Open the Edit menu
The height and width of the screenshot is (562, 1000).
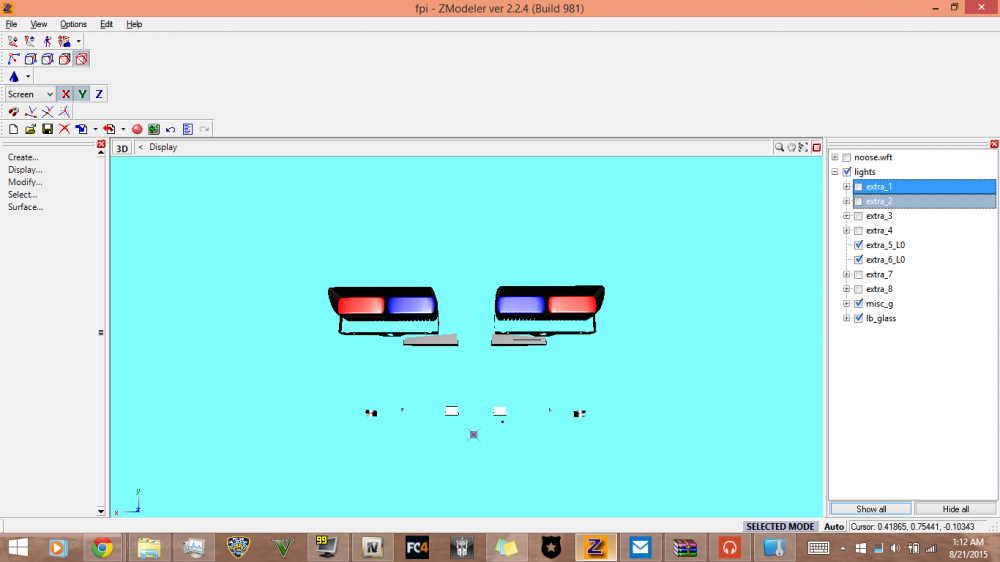[x=106, y=24]
